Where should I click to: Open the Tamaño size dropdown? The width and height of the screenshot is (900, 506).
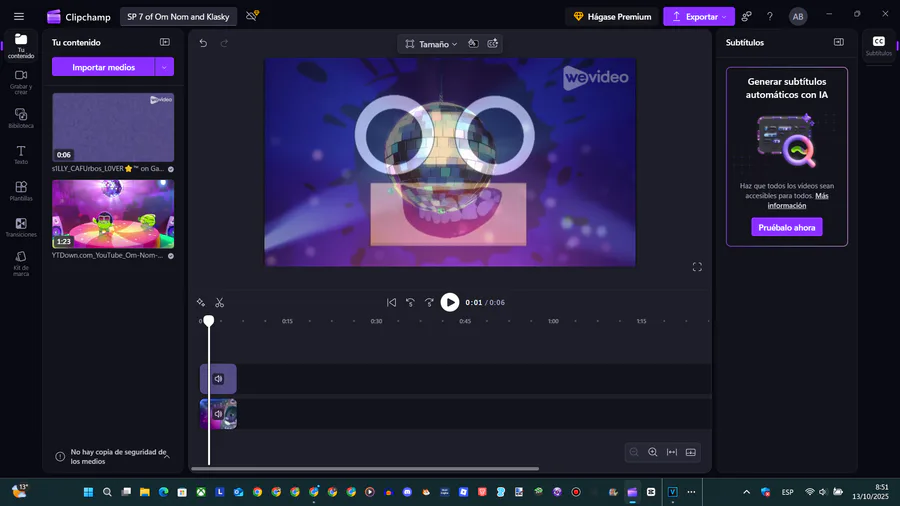click(431, 44)
